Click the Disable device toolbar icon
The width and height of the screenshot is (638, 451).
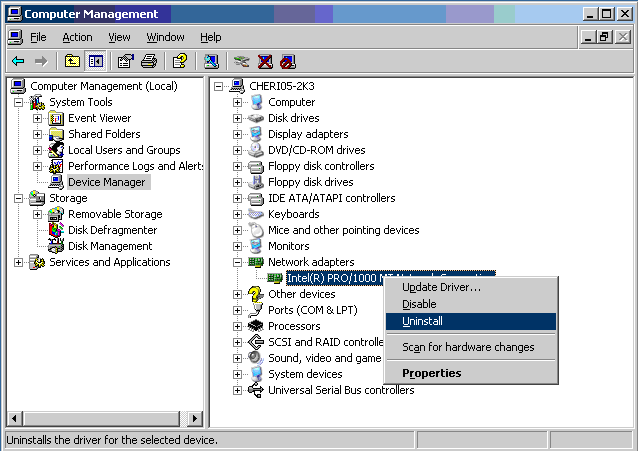288,61
